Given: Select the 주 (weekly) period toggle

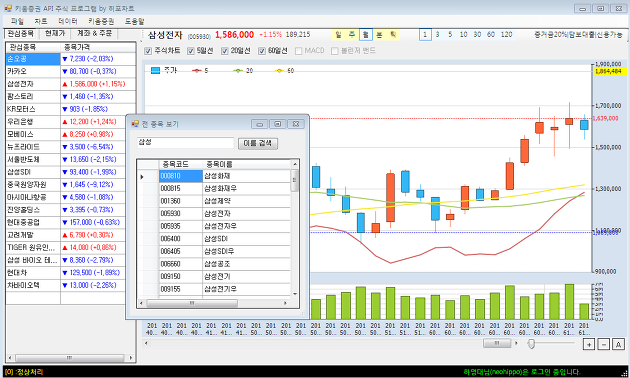Looking at the screenshot, I should (x=352, y=35).
